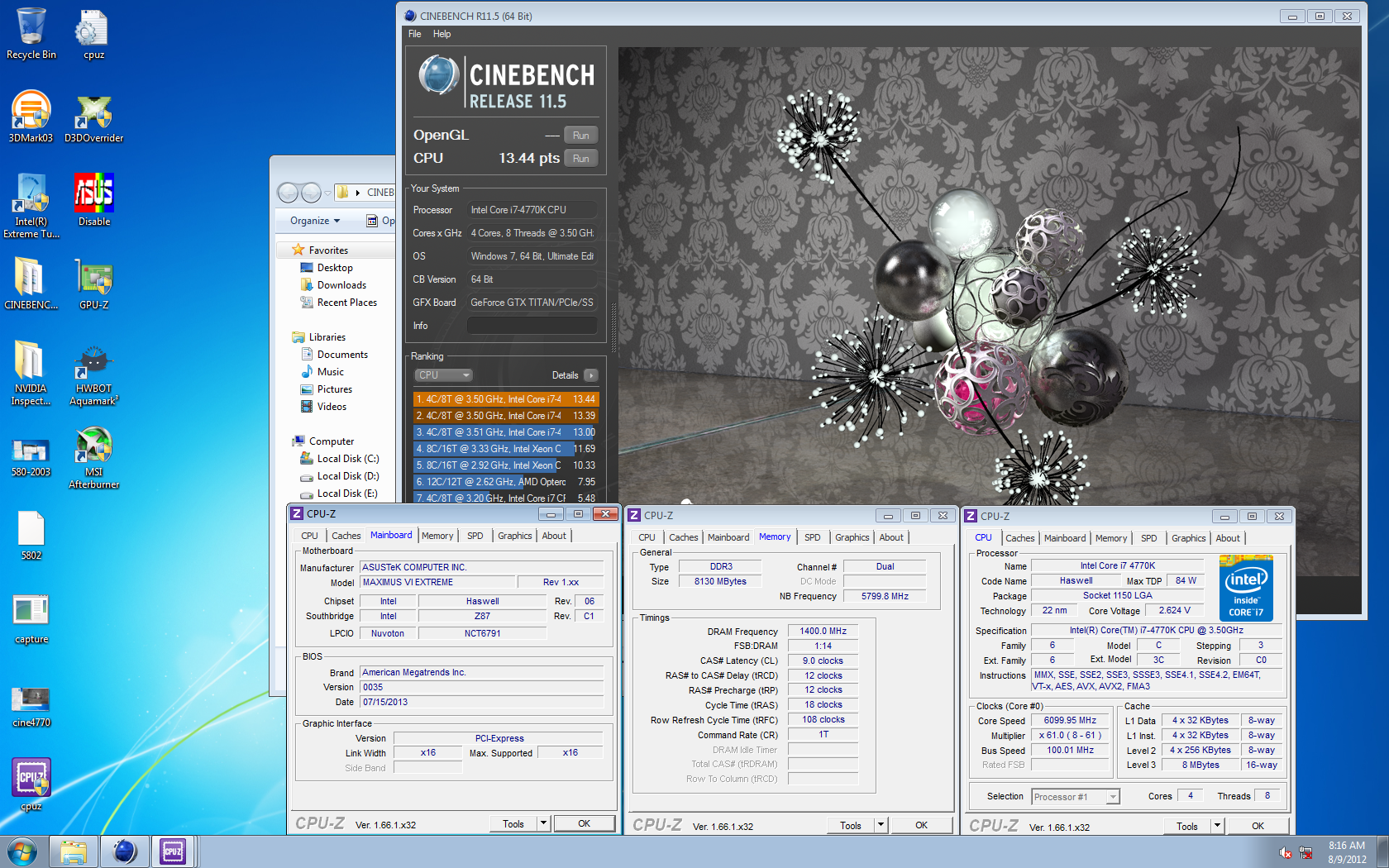Open the NVIDIA Inspector folder icon
Viewport: 1389px width, 868px height.
[x=31, y=373]
